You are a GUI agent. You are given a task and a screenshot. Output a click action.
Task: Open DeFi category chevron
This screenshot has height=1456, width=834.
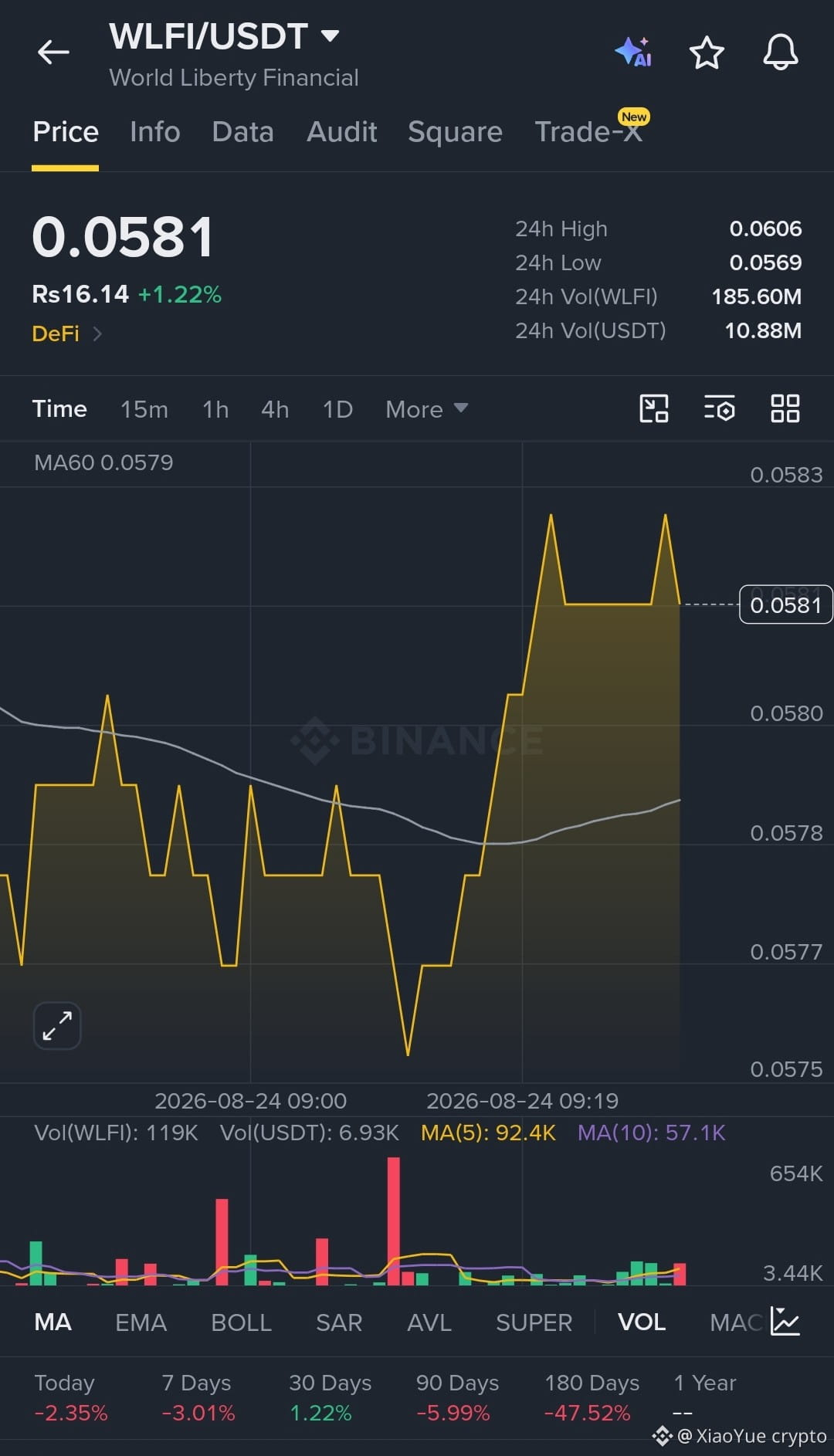click(x=97, y=334)
